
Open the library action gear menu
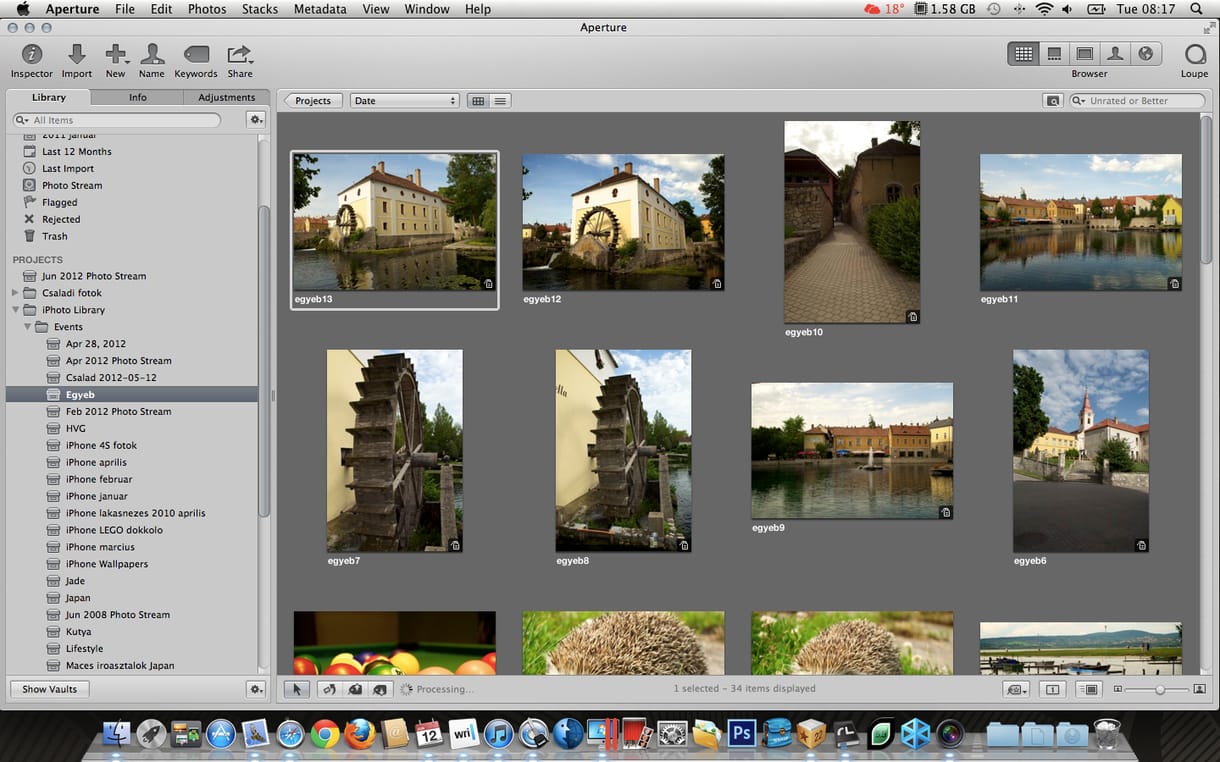(x=256, y=120)
